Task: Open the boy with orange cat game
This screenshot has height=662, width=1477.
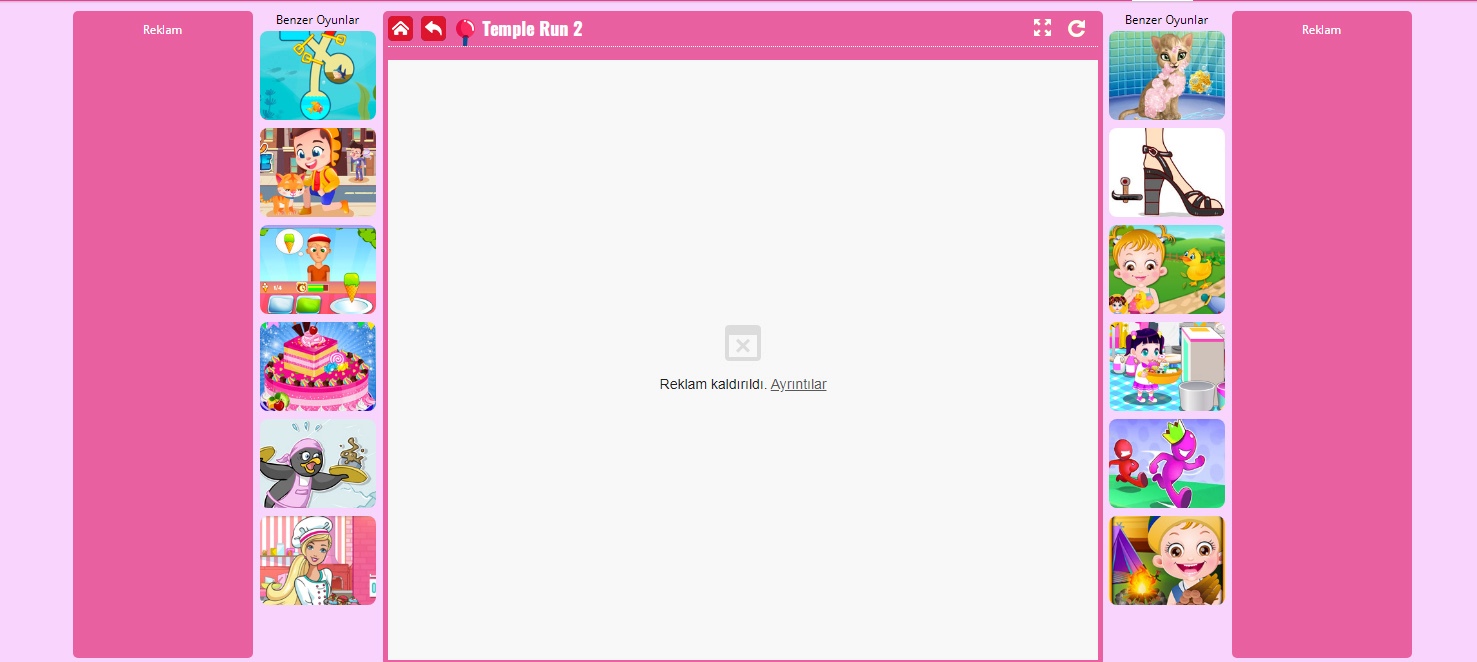Action: (318, 172)
